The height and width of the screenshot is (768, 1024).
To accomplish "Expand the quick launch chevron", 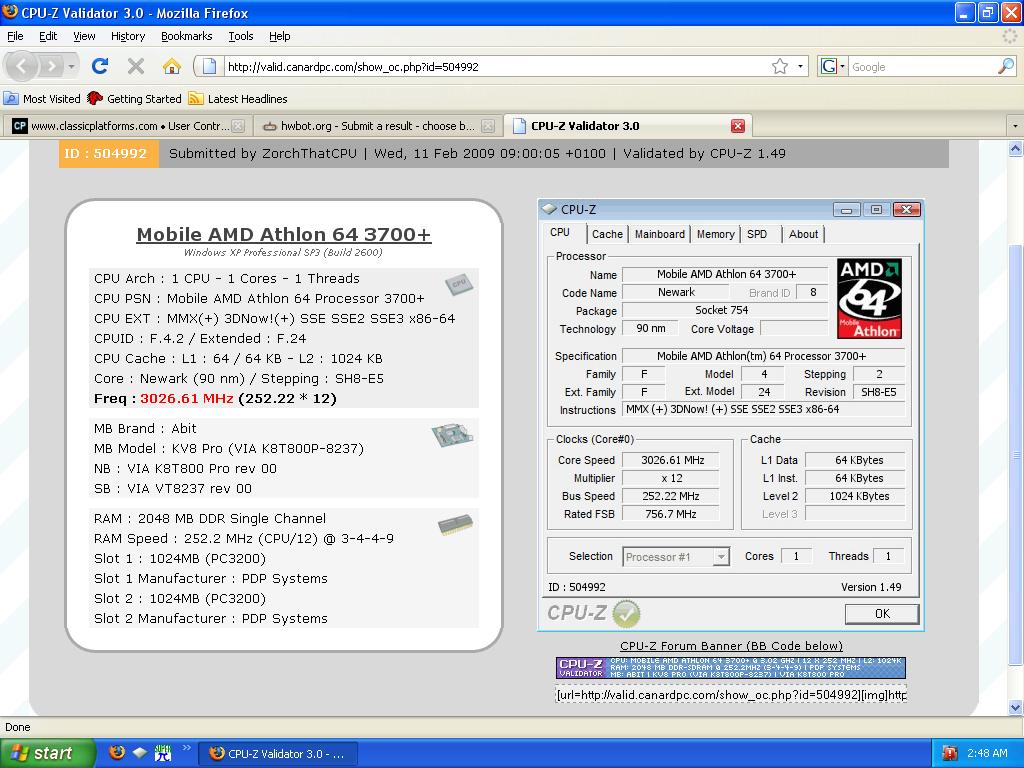I will tap(186, 748).
